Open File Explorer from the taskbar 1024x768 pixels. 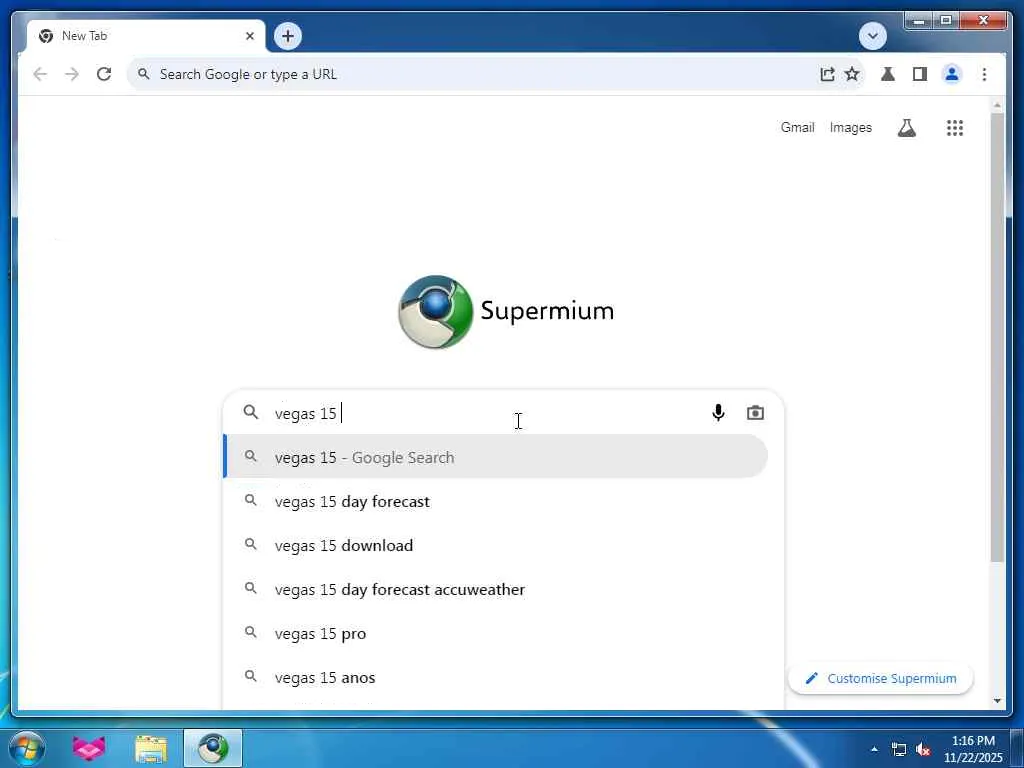coord(151,748)
